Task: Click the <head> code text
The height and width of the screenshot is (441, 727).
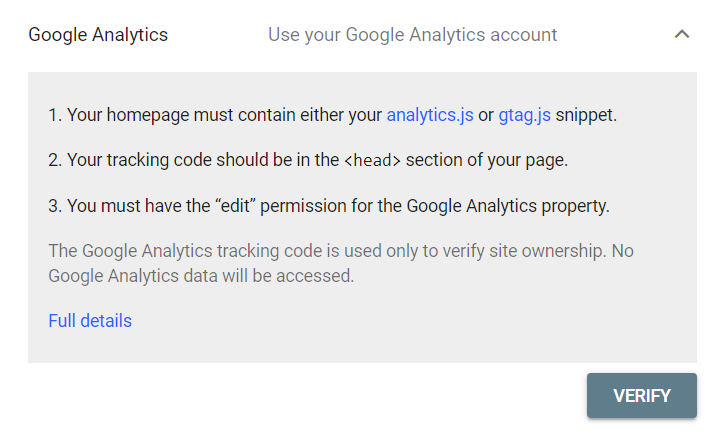Action: [x=372, y=160]
